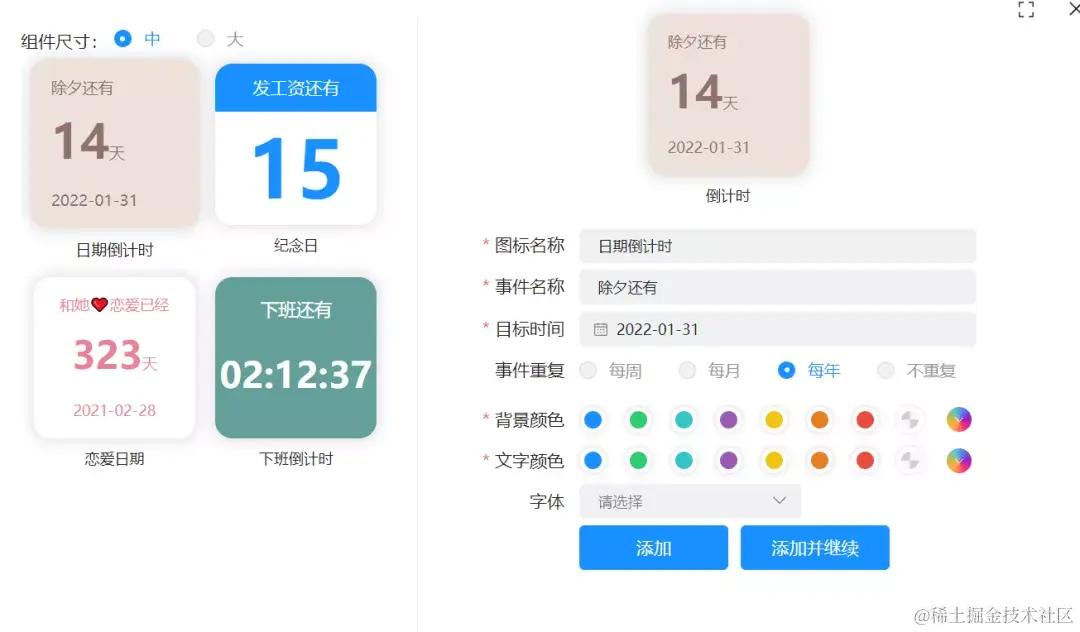The image size is (1080, 632).
Task: Pick red text color swatch
Action: (864, 460)
